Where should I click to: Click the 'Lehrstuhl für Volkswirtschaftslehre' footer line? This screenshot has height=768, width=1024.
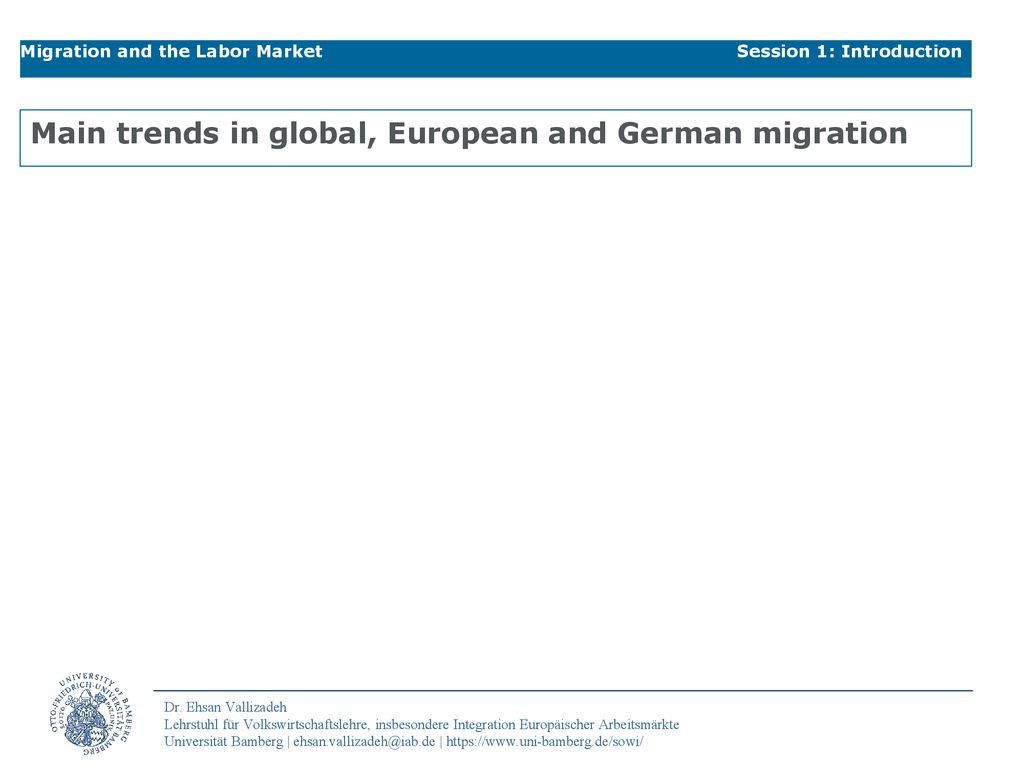point(421,724)
